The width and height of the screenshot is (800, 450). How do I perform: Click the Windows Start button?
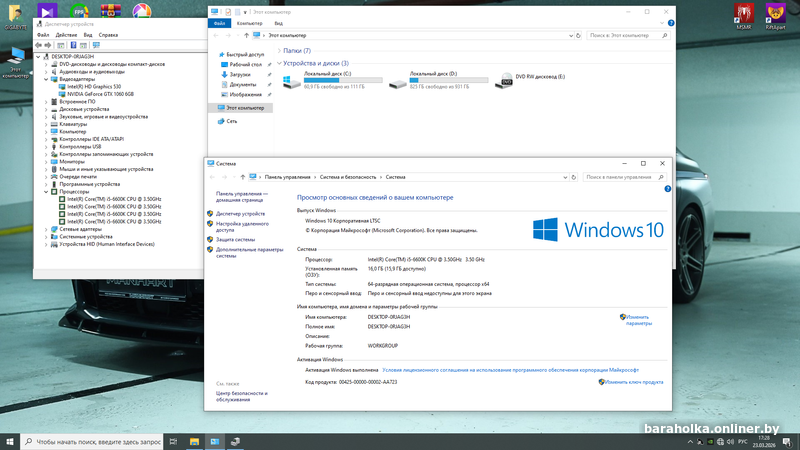(11, 441)
